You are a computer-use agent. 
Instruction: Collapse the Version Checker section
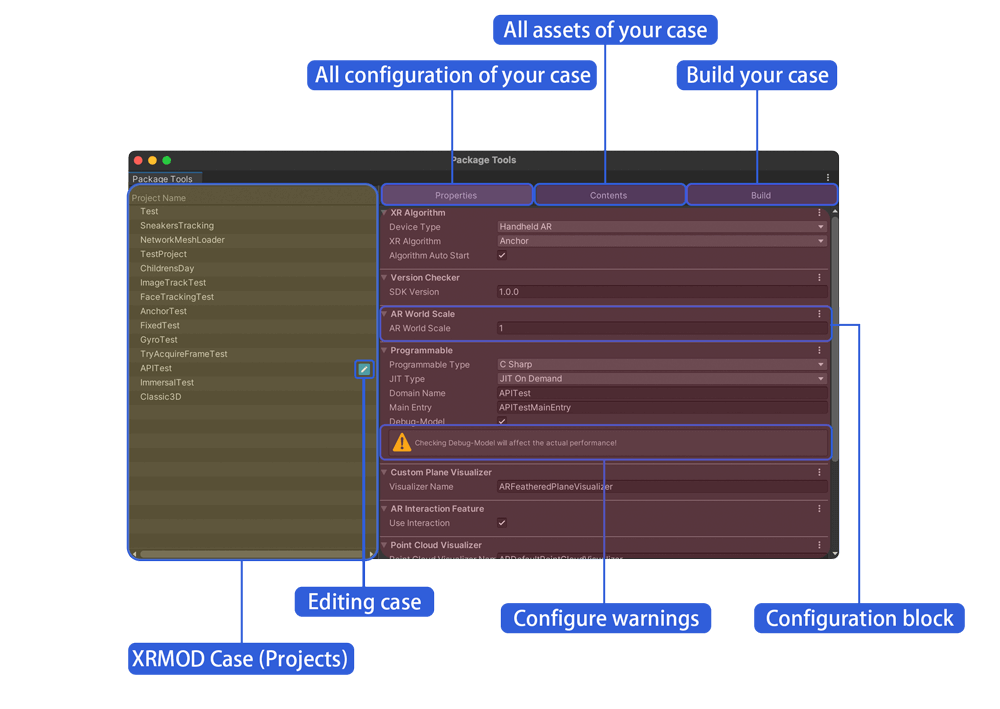click(x=384, y=277)
